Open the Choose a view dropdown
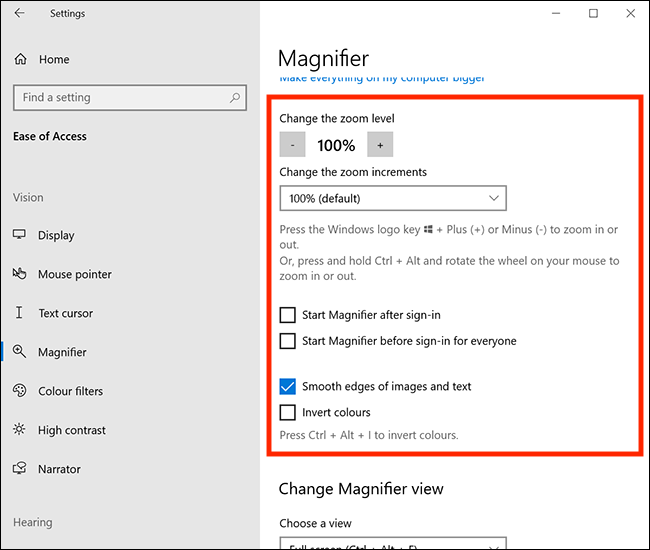 coord(393,544)
